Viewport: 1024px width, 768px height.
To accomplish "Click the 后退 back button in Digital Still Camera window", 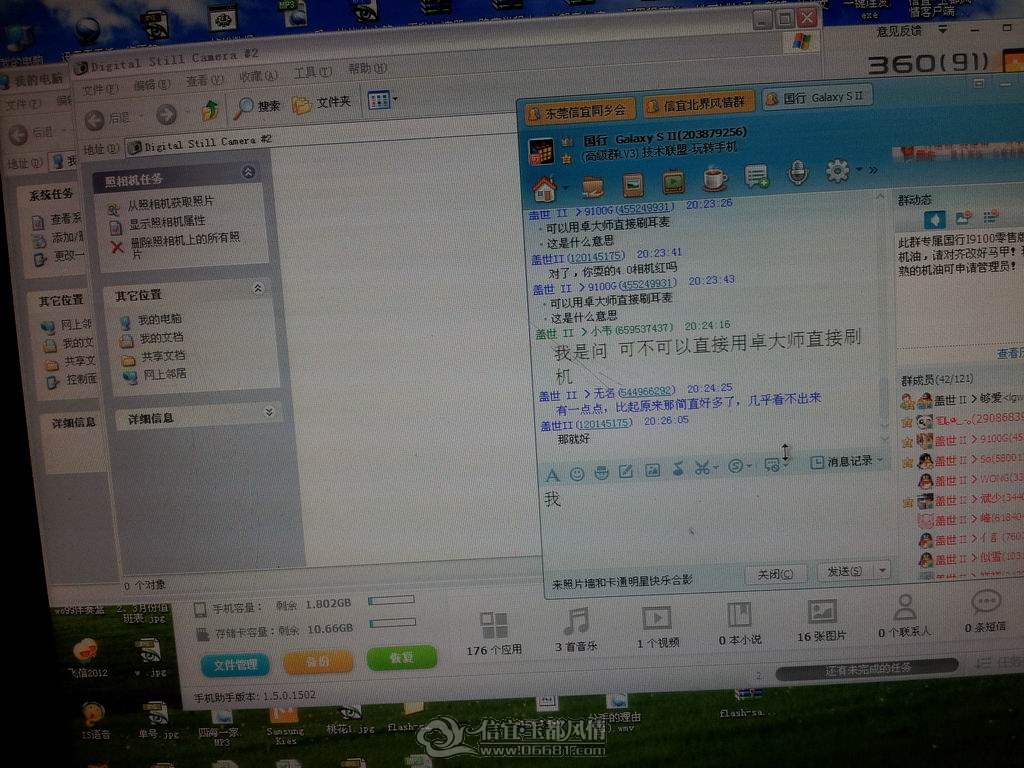I will [x=108, y=119].
